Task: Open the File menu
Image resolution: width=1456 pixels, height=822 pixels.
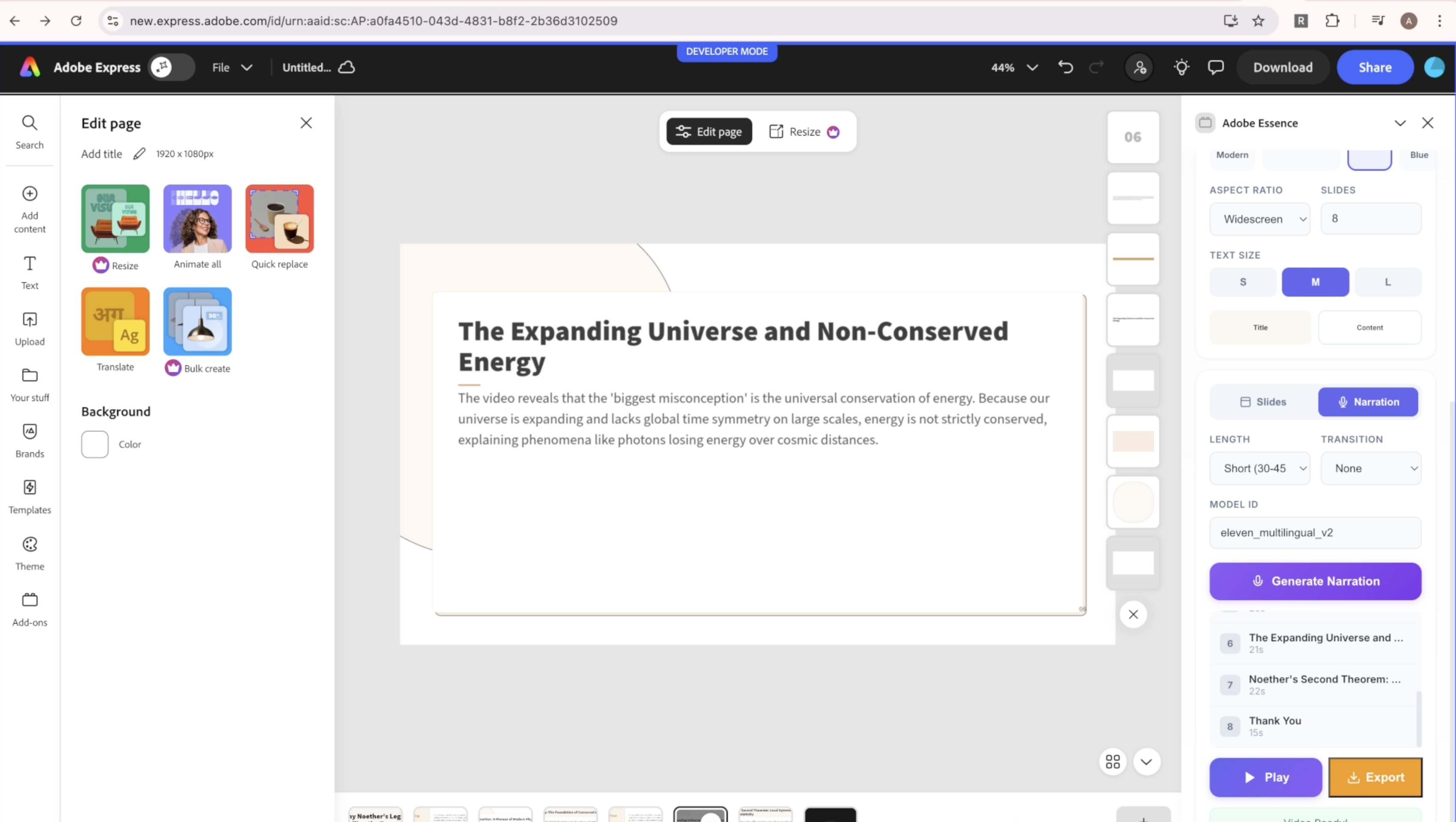Action: (231, 67)
